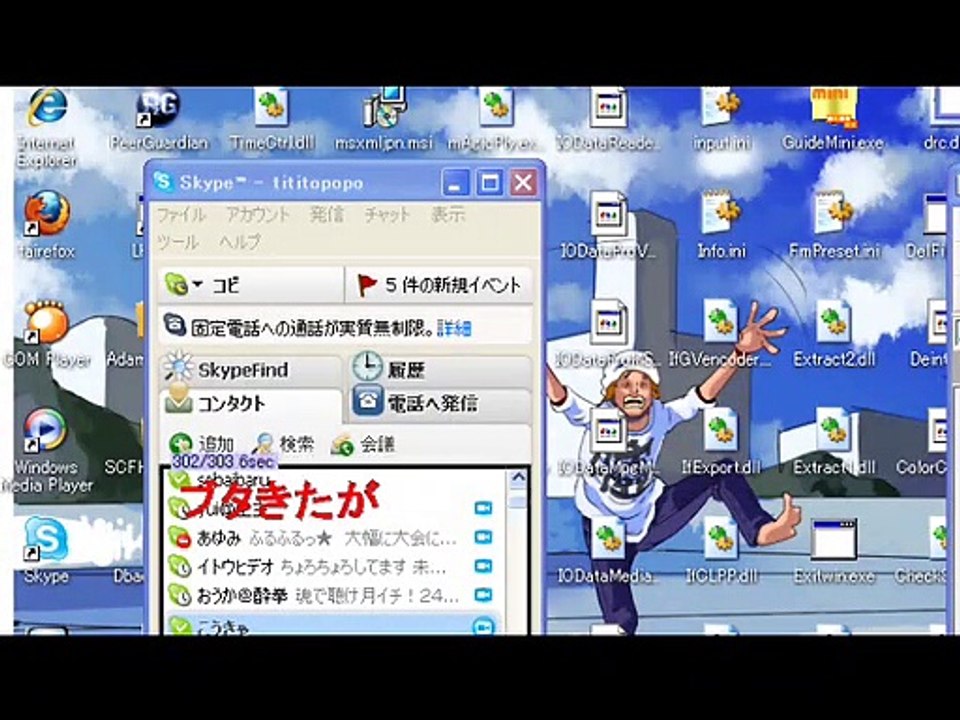
Task: Open ツール menu in Skype
Action: click(178, 242)
